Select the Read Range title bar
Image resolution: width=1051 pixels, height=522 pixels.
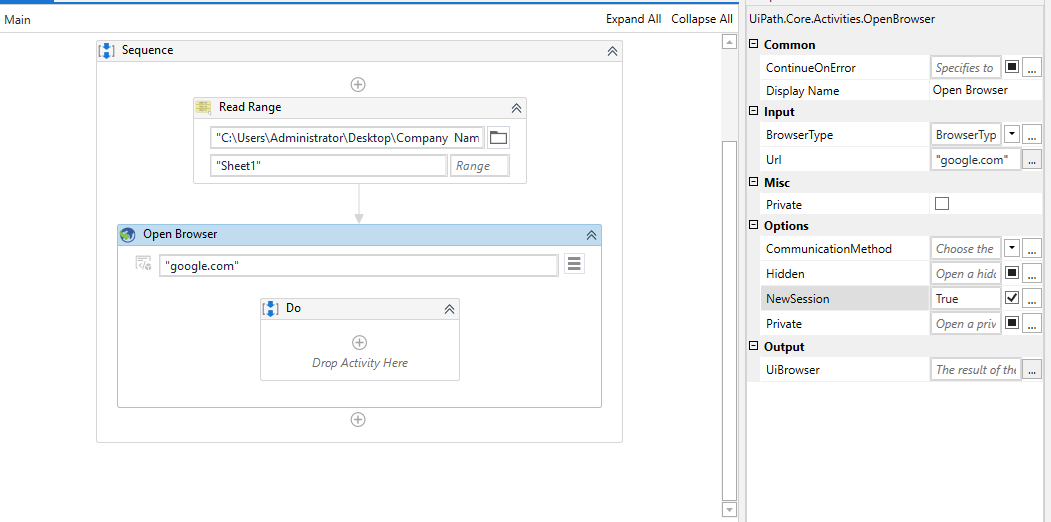(359, 107)
